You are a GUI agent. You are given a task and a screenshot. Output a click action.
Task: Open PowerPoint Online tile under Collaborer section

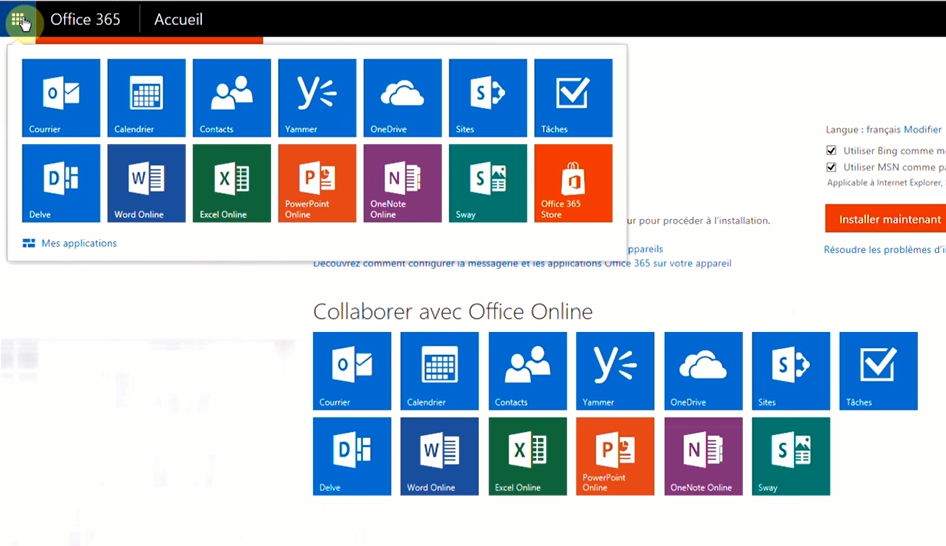click(x=615, y=457)
